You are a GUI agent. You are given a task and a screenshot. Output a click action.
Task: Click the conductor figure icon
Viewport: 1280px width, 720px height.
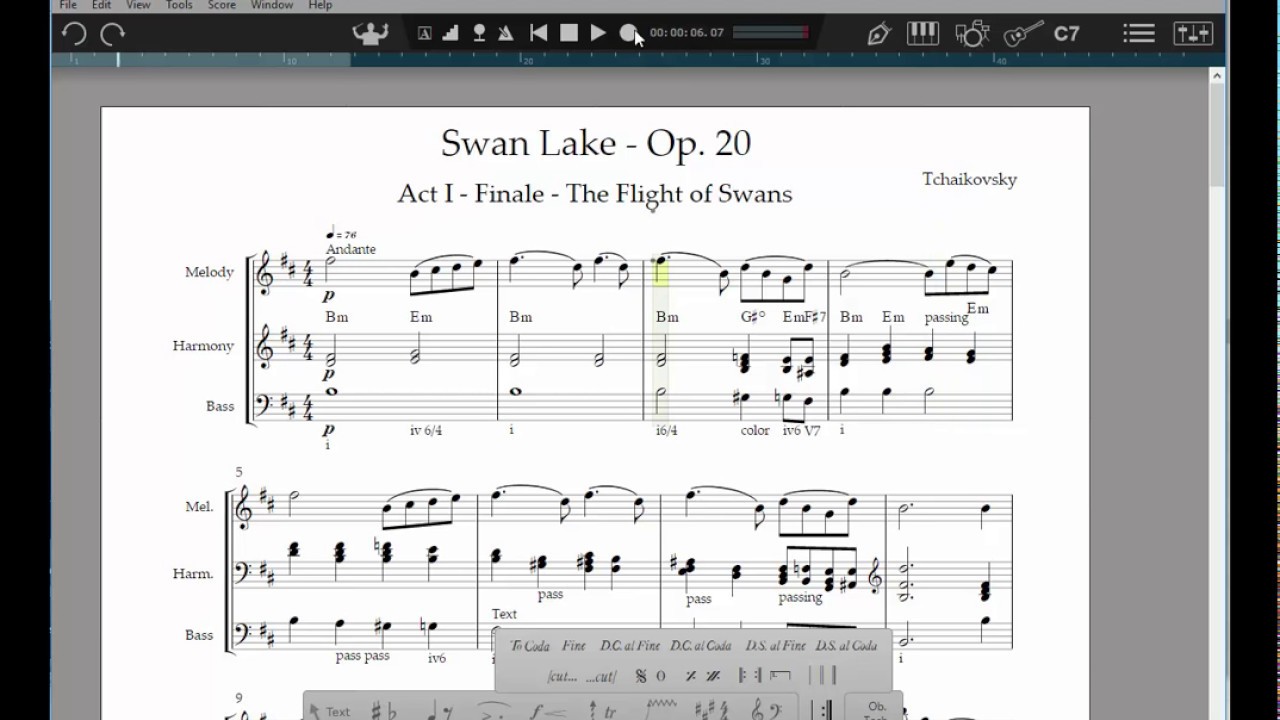coord(371,33)
